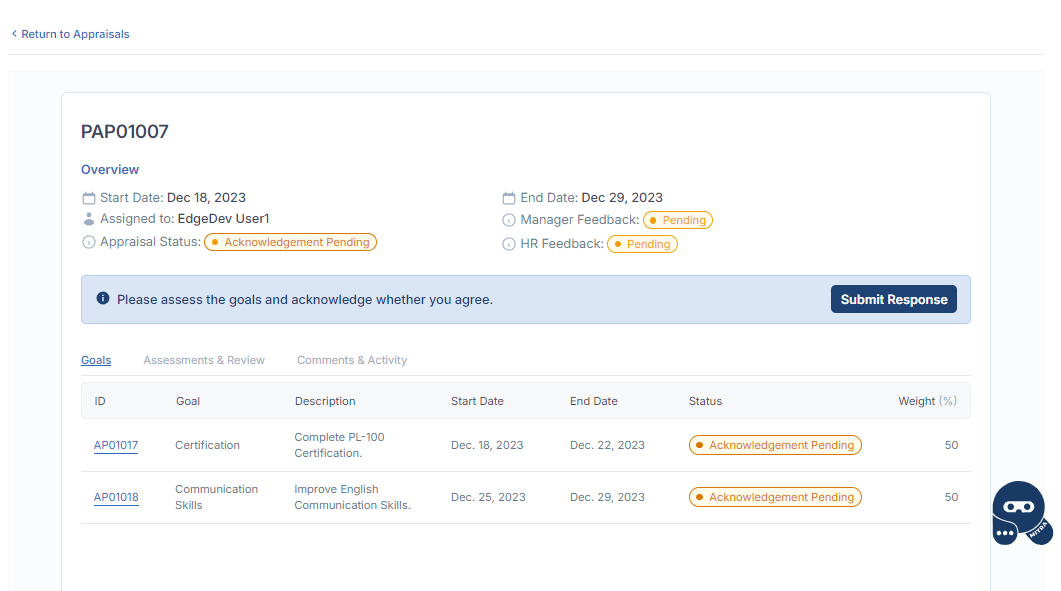
Task: Open the Comments & Activity tab
Action: point(352,360)
